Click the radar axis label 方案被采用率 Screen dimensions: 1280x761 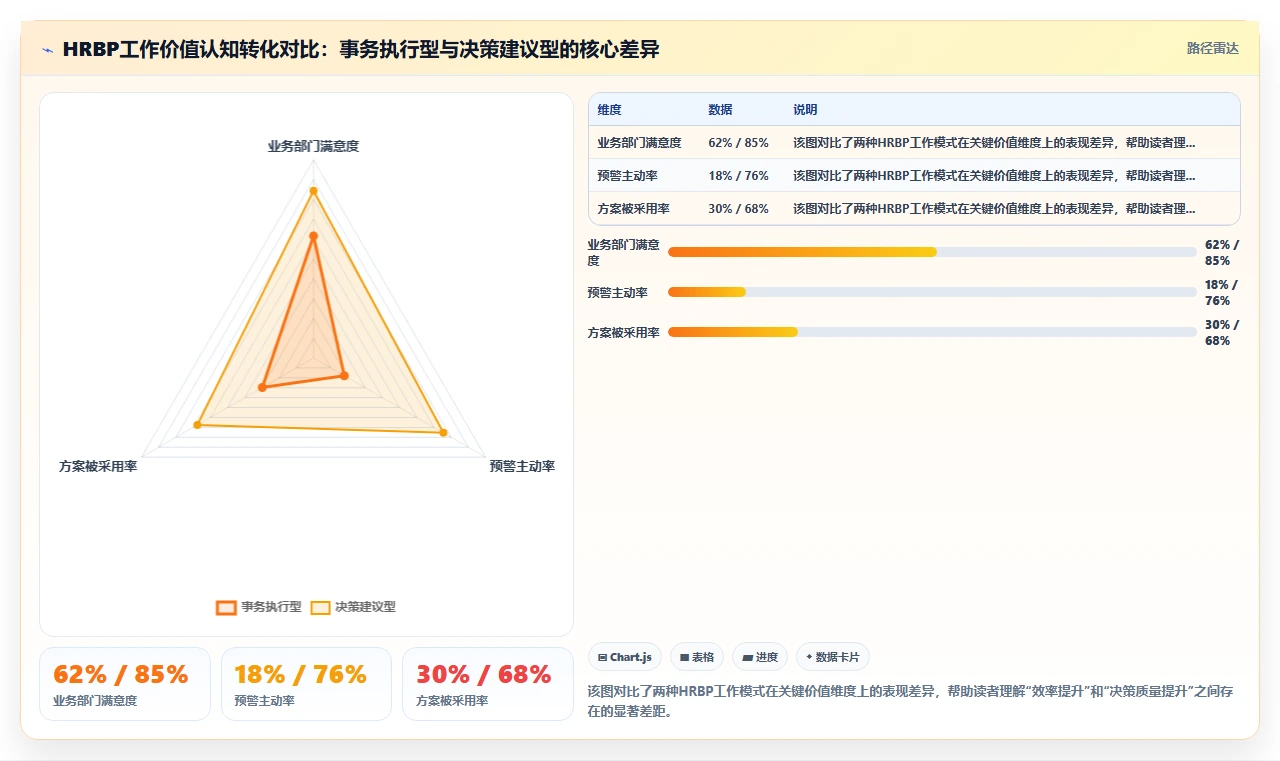(98, 466)
